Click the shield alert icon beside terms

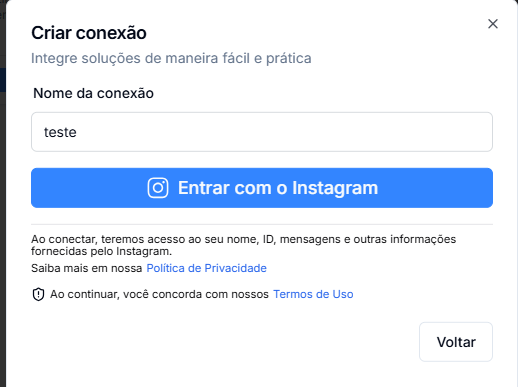point(38,294)
